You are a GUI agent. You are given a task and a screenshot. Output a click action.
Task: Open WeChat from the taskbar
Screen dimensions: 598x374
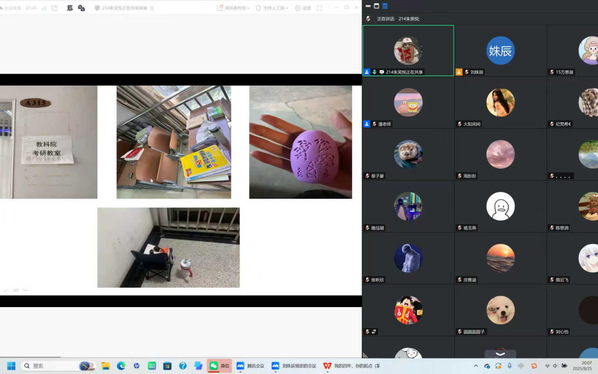click(x=219, y=366)
